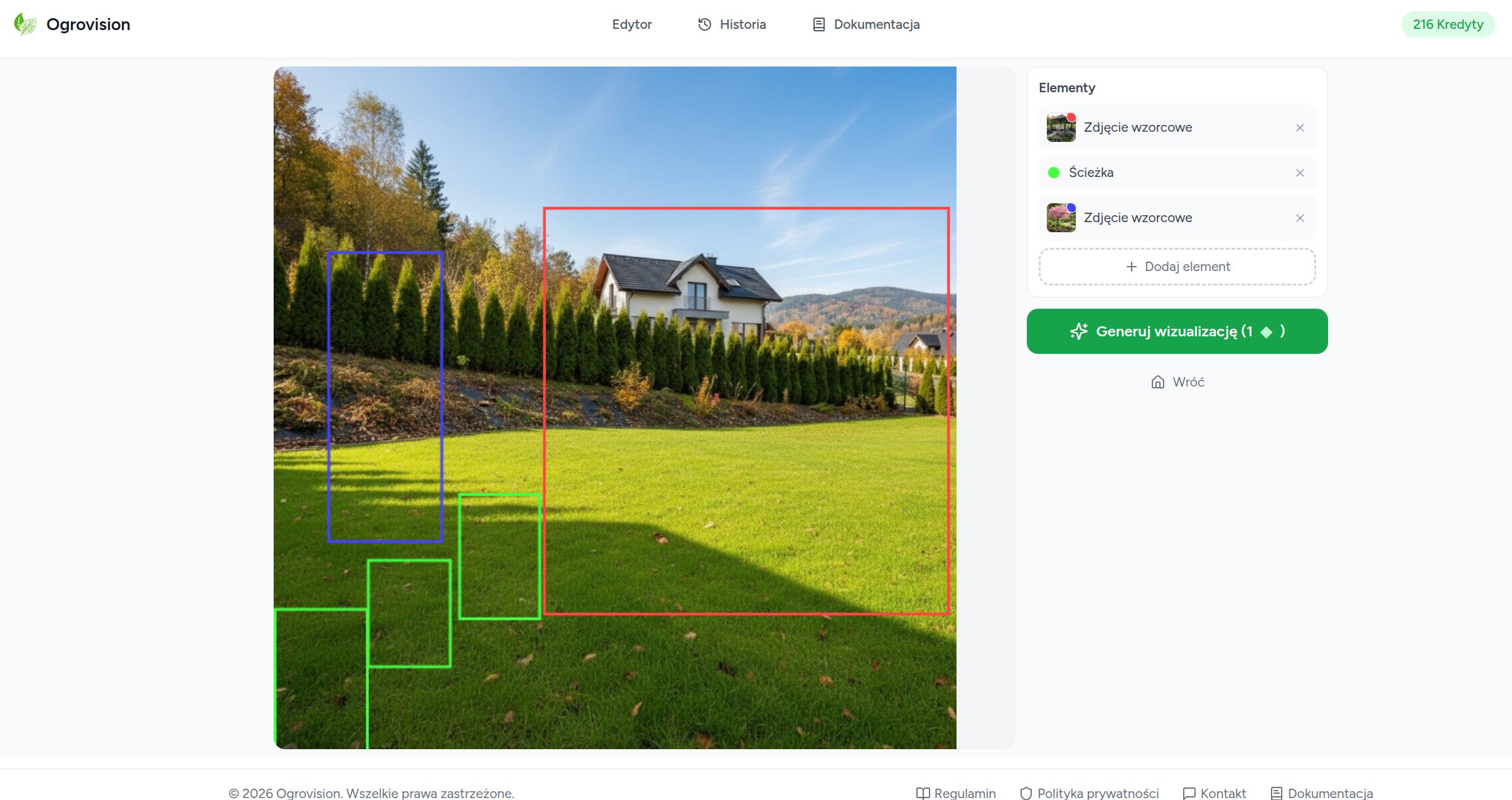
Task: Click the Kontakt chat bubble icon in the footer
Action: (x=1189, y=794)
